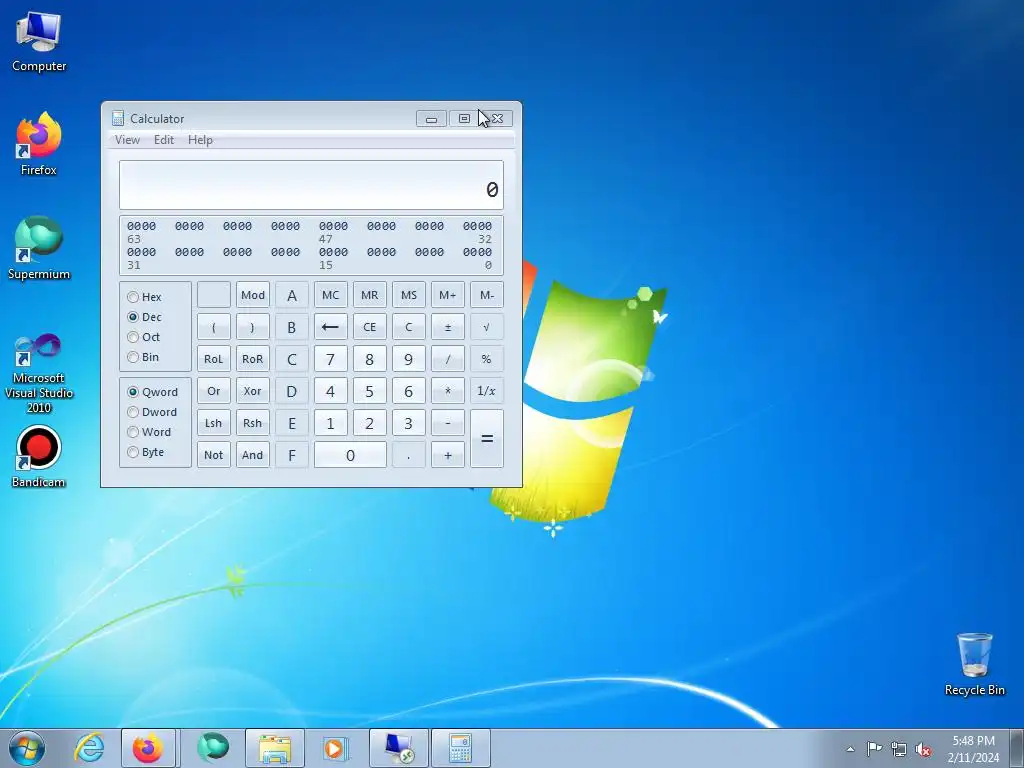Open Windows Media Player from the taskbar
The width and height of the screenshot is (1024, 768).
(x=336, y=748)
